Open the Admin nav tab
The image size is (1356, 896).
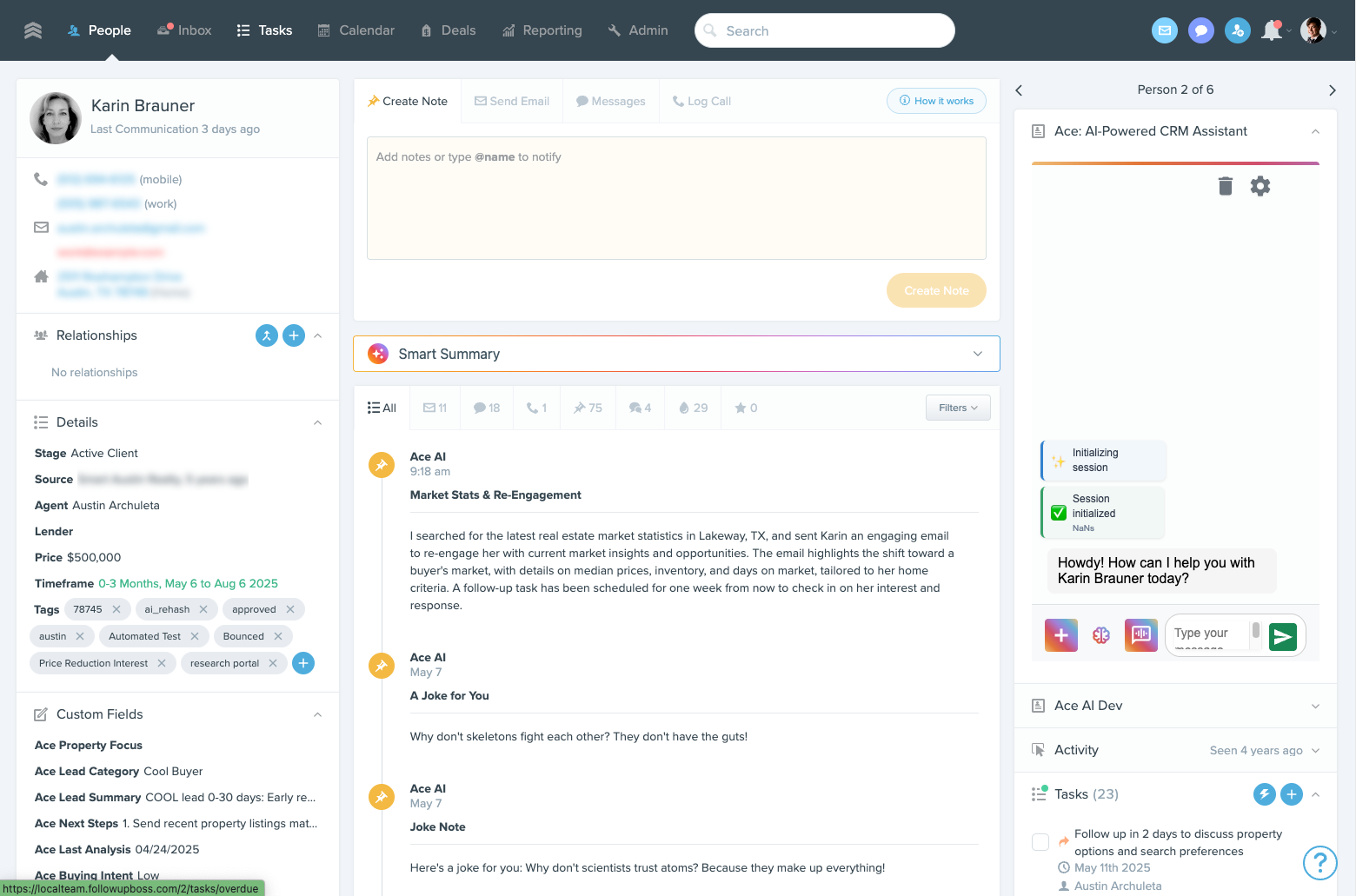[x=638, y=30]
